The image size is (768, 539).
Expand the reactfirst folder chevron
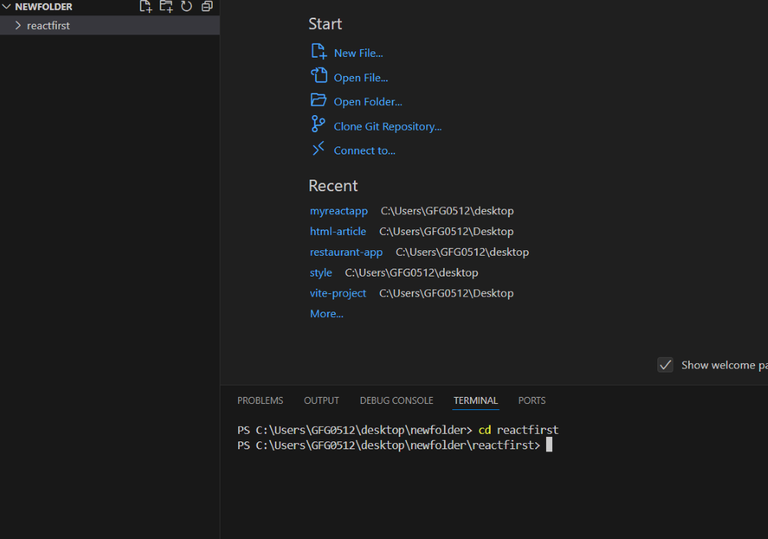coord(18,25)
